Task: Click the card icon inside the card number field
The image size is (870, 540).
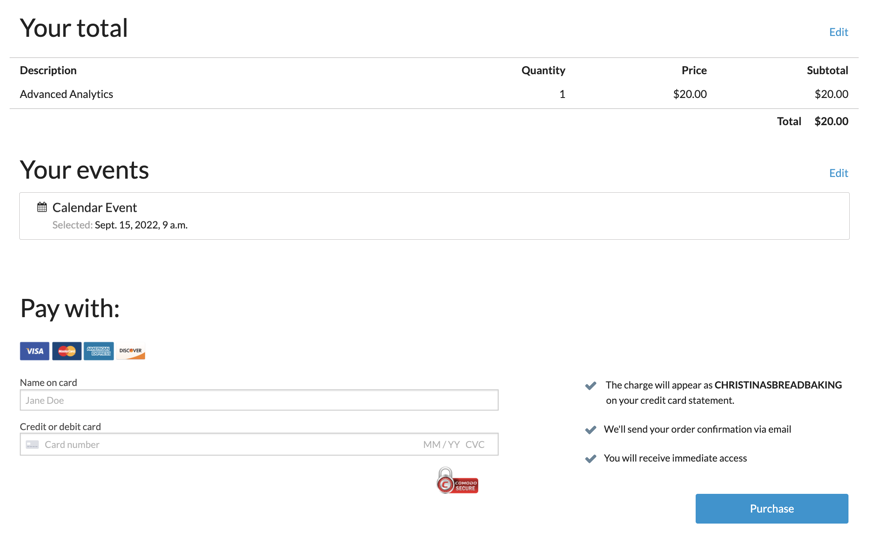Action: point(32,444)
